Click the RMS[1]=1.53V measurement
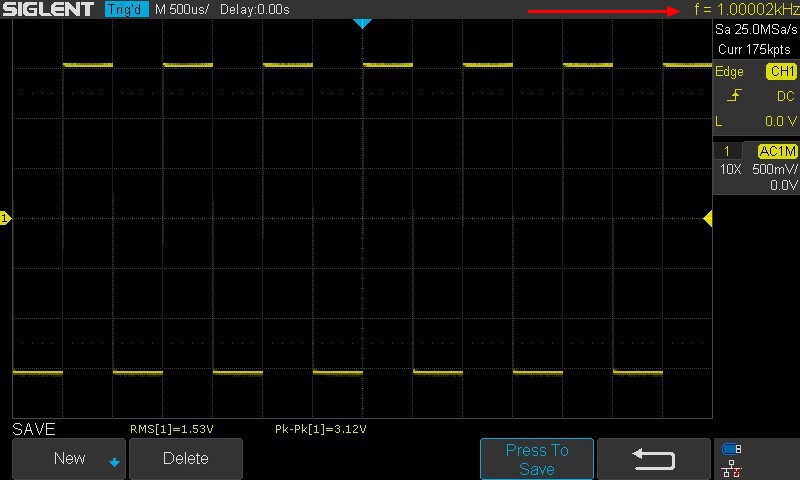 click(x=171, y=429)
